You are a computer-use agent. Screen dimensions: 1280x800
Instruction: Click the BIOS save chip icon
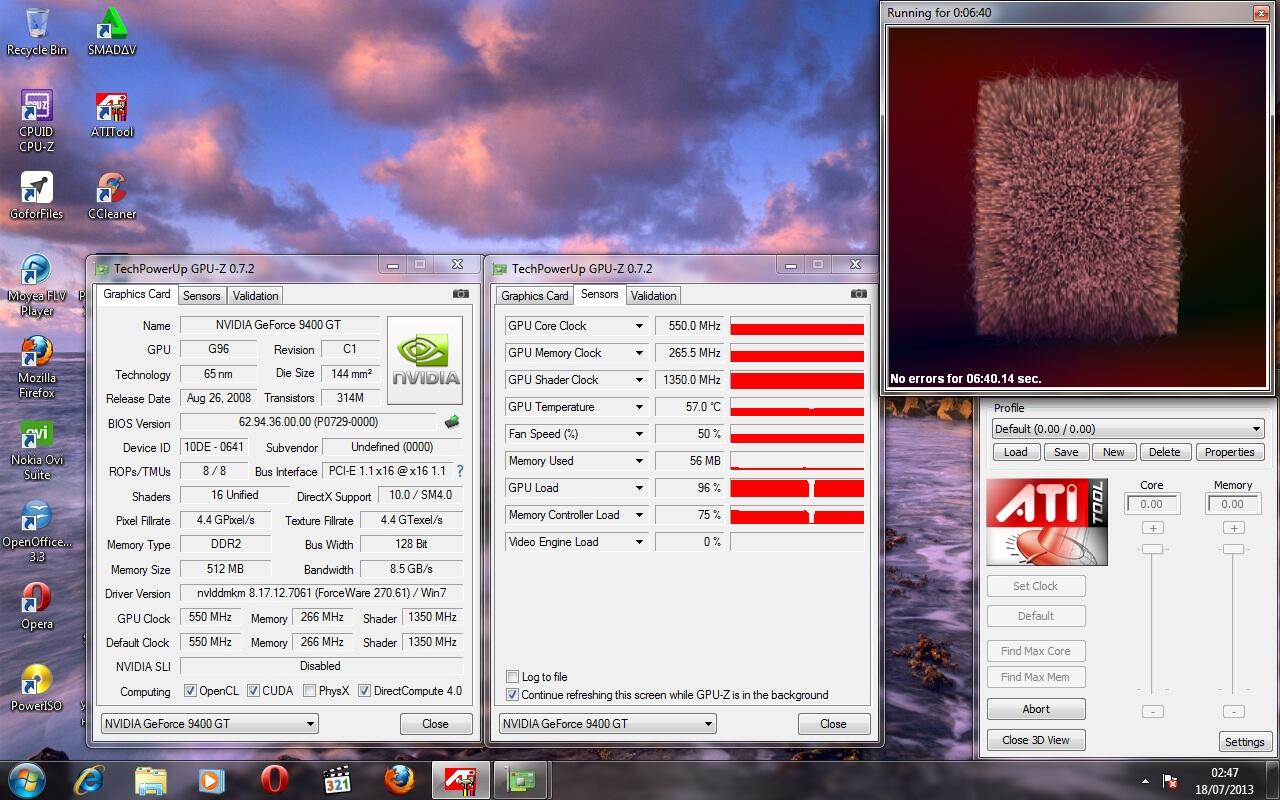(452, 422)
